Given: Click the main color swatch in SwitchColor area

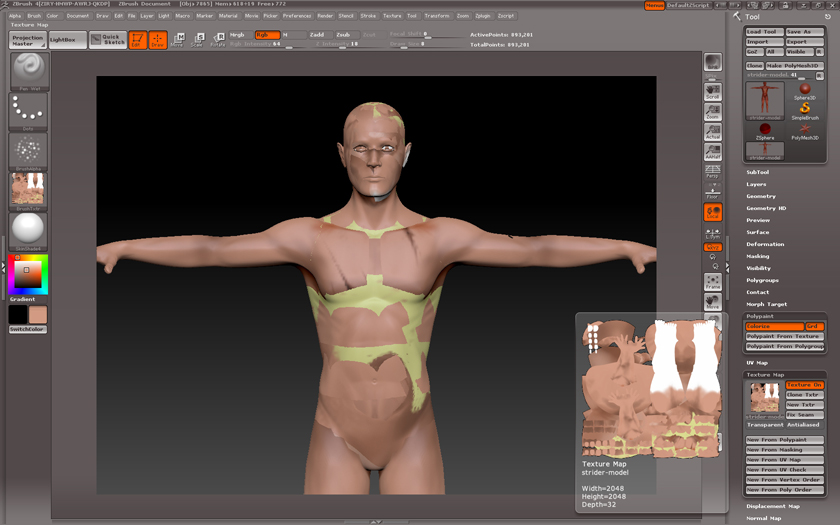Looking at the screenshot, I should [x=37, y=315].
